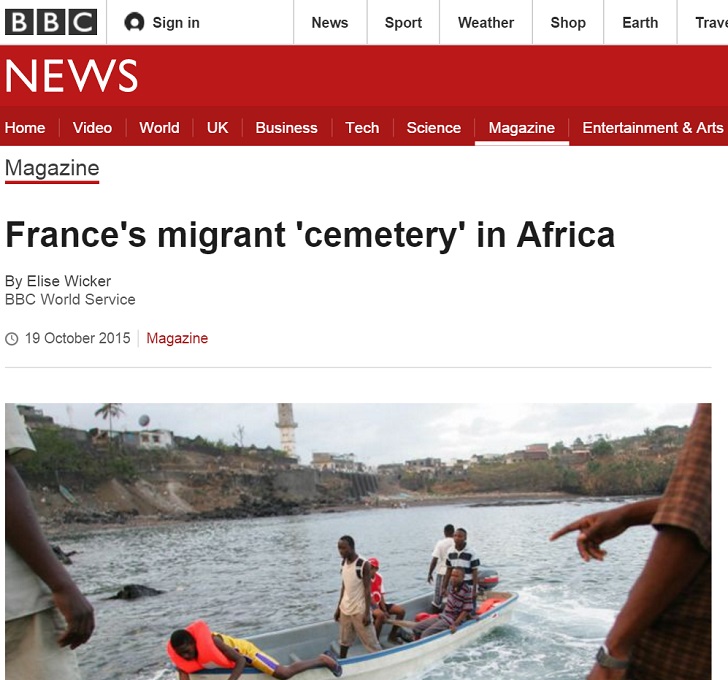Click the underlined Magazine section heading
Screen dimensions: 728x680
point(52,168)
